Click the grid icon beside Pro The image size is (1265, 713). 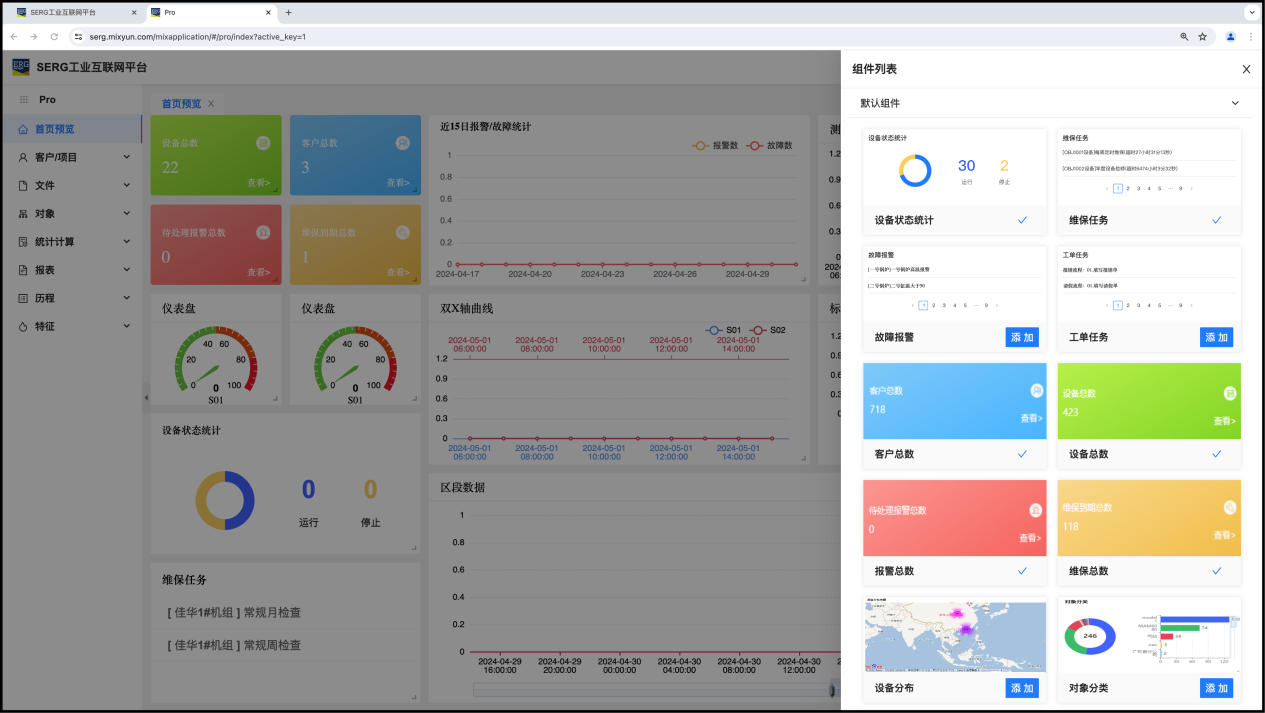(x=23, y=100)
